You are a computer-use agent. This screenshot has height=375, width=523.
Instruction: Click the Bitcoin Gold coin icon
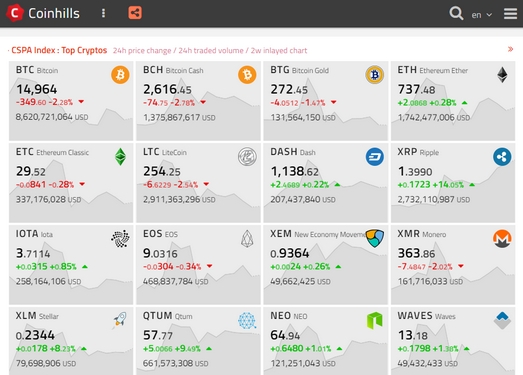click(x=375, y=75)
